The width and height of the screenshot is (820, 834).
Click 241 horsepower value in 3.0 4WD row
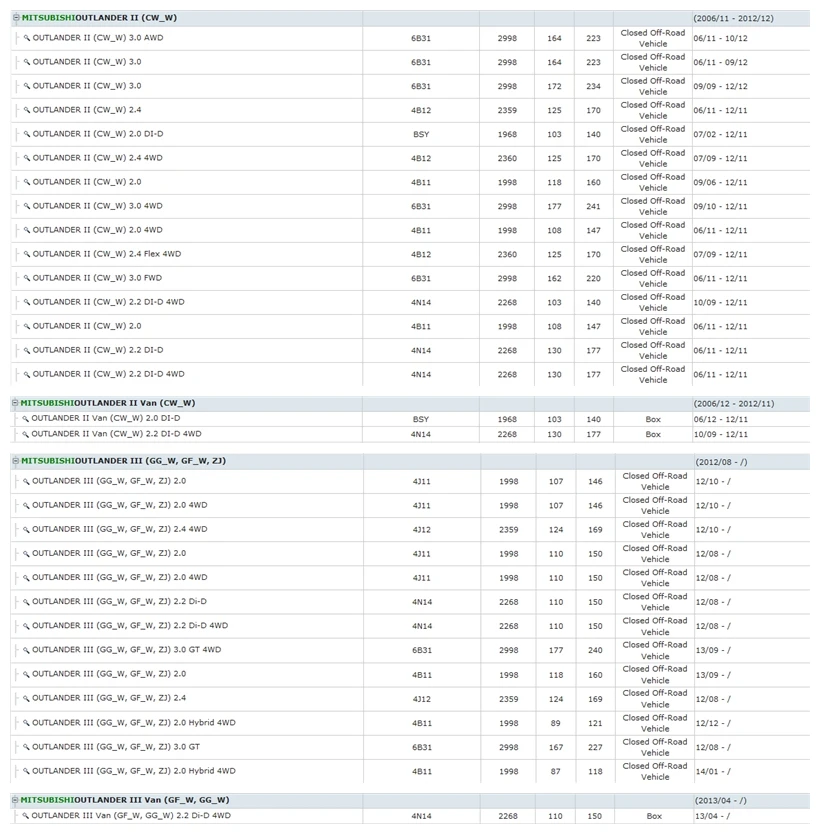(593, 206)
